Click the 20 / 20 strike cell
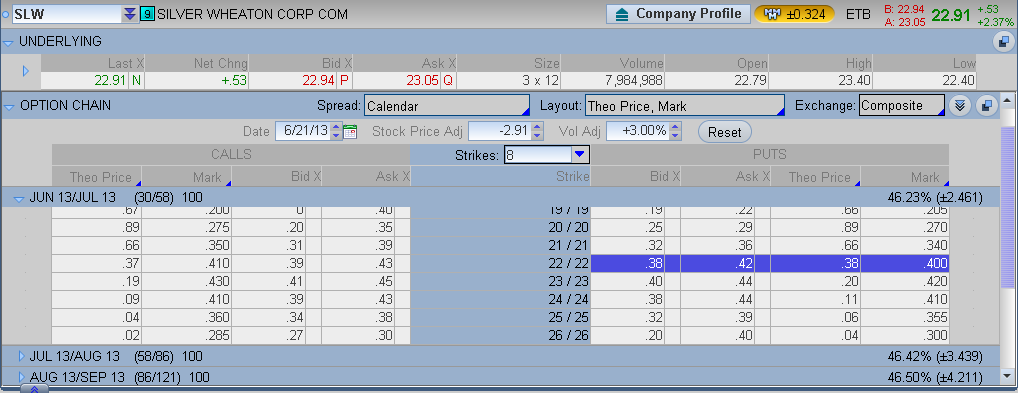Image resolution: width=1018 pixels, height=393 pixels. [x=501, y=227]
